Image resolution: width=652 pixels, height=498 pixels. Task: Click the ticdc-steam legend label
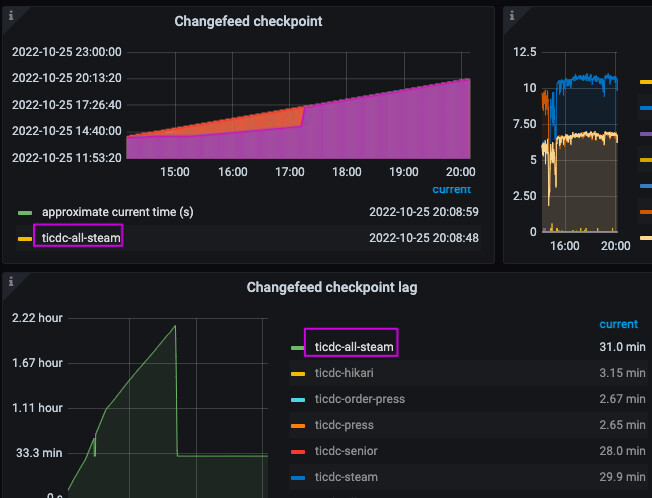(x=347, y=477)
